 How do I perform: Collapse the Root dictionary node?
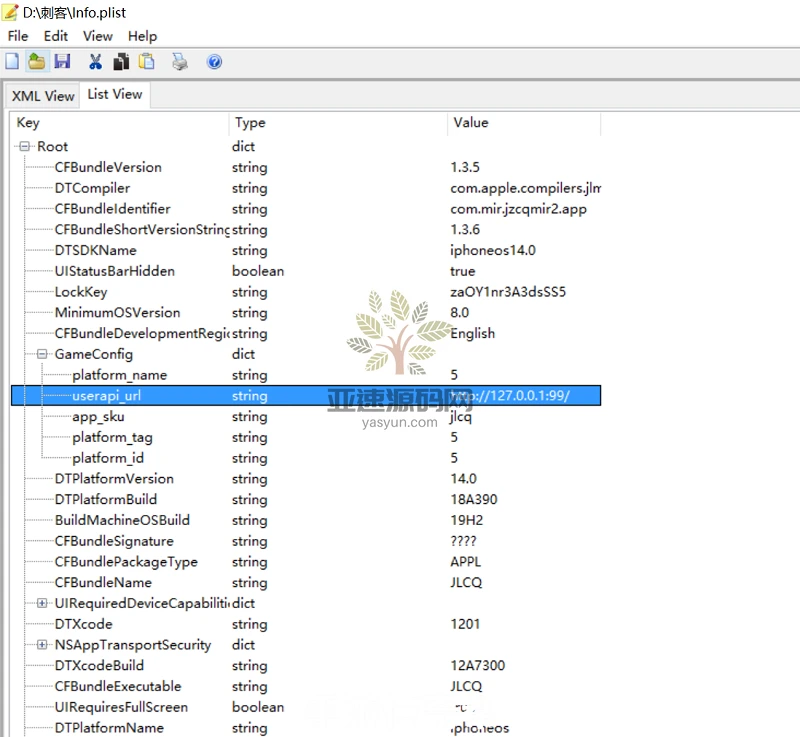pos(22,146)
